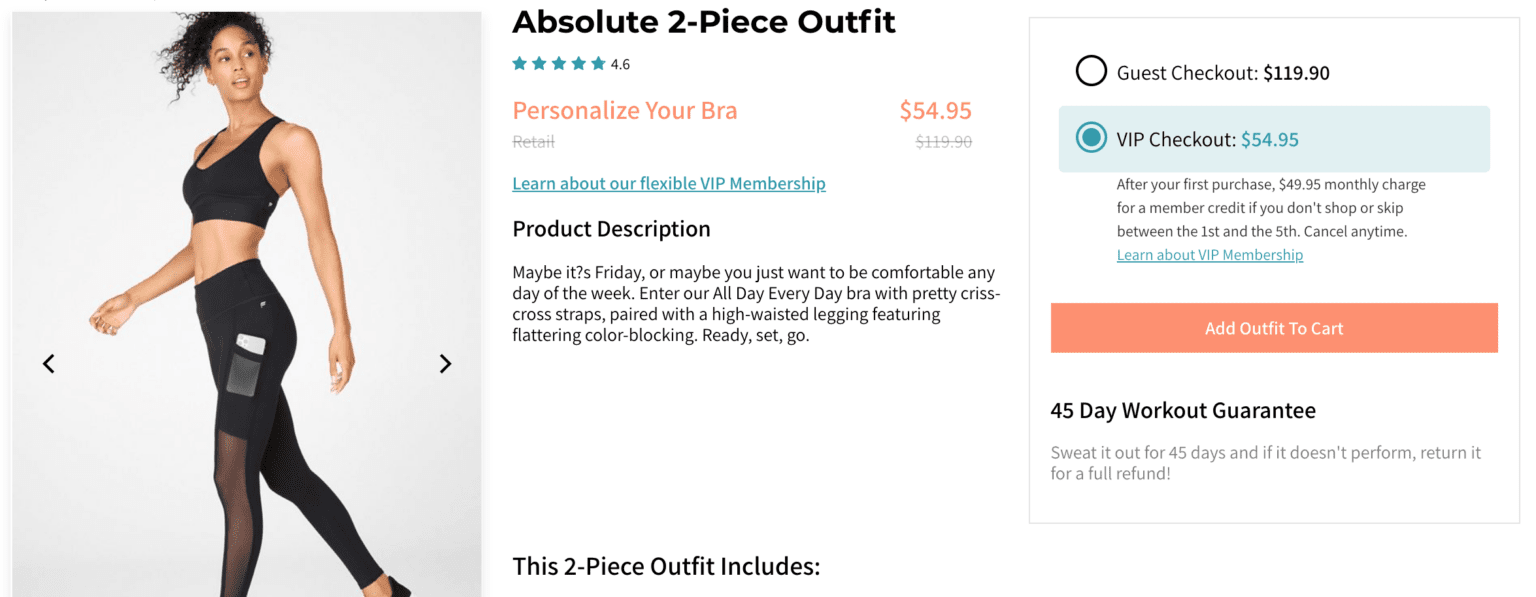Viewport: 1536px width, 597px height.
Task: Click the first star in the rating row
Action: click(519, 62)
